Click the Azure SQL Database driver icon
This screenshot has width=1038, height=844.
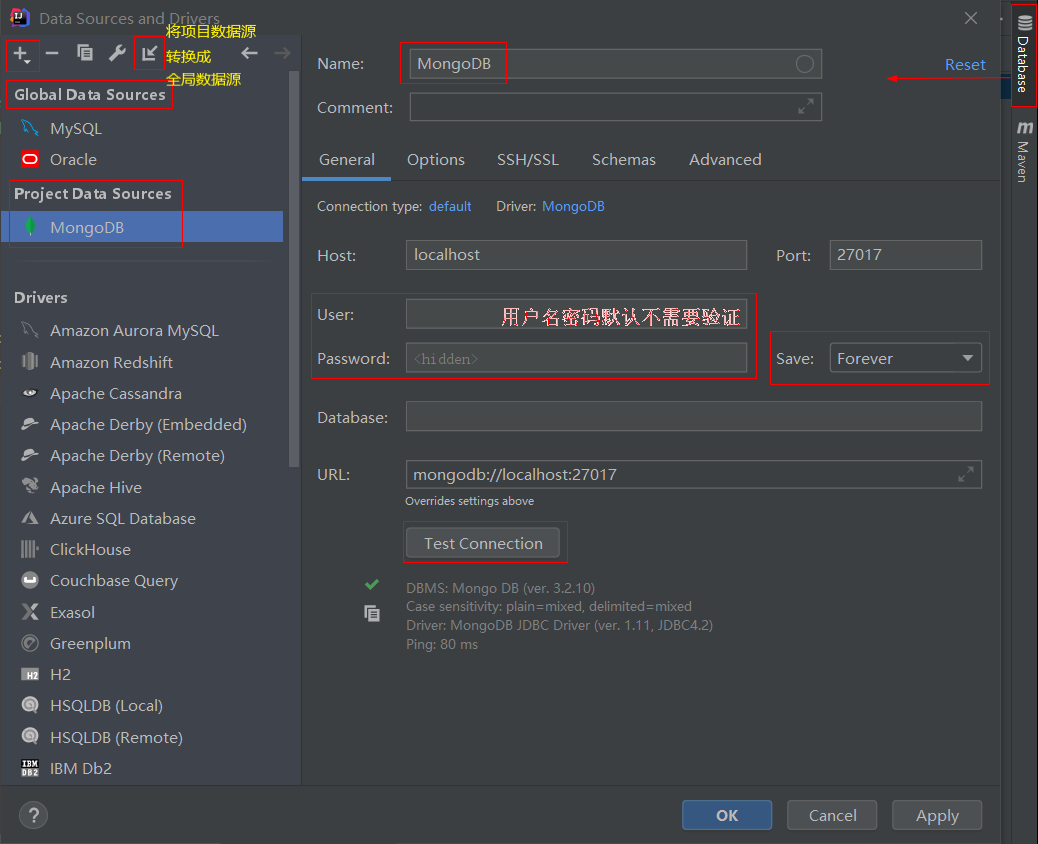[30, 518]
